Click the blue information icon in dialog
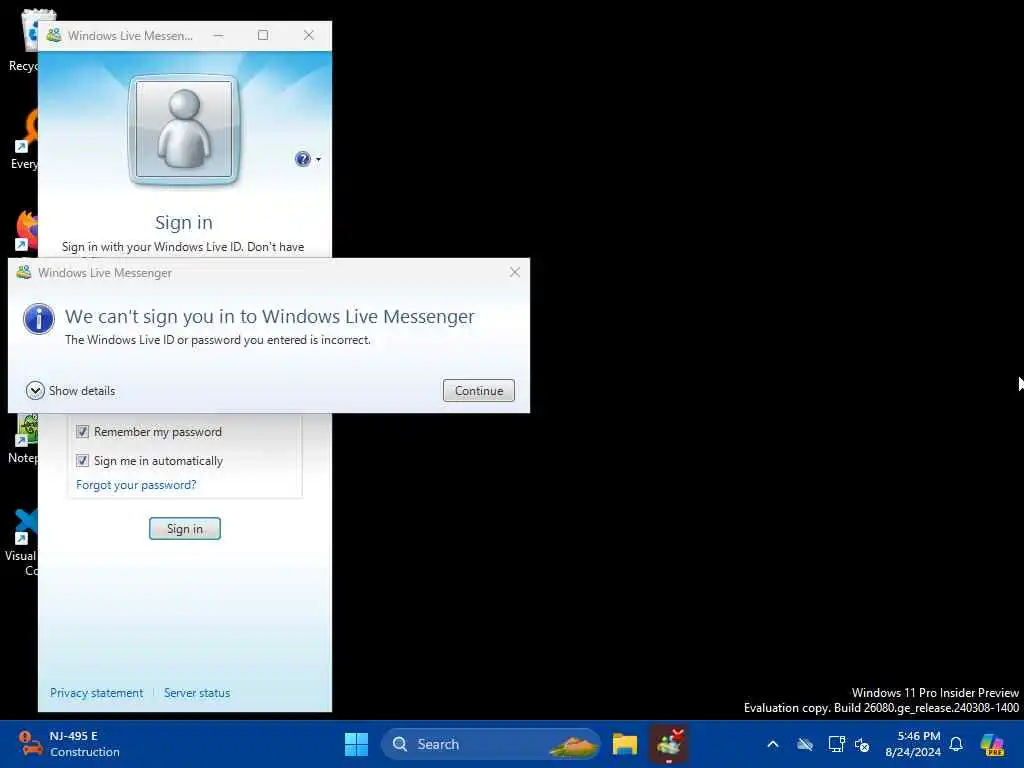This screenshot has height=768, width=1024. click(x=39, y=319)
